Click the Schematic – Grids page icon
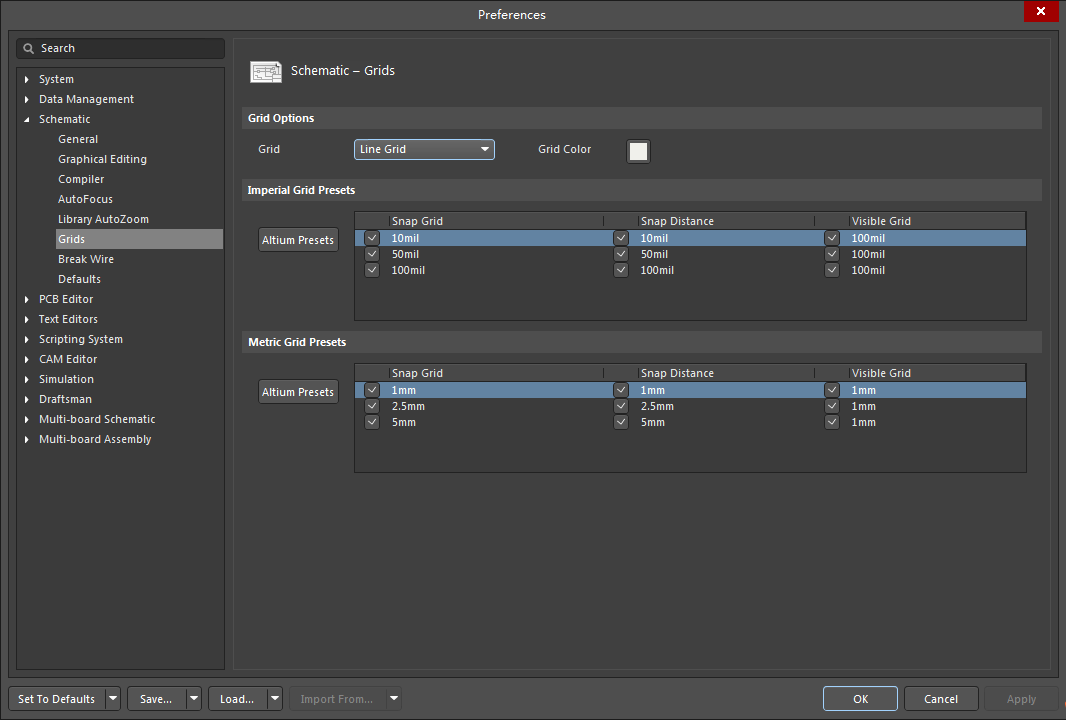 [x=265, y=71]
